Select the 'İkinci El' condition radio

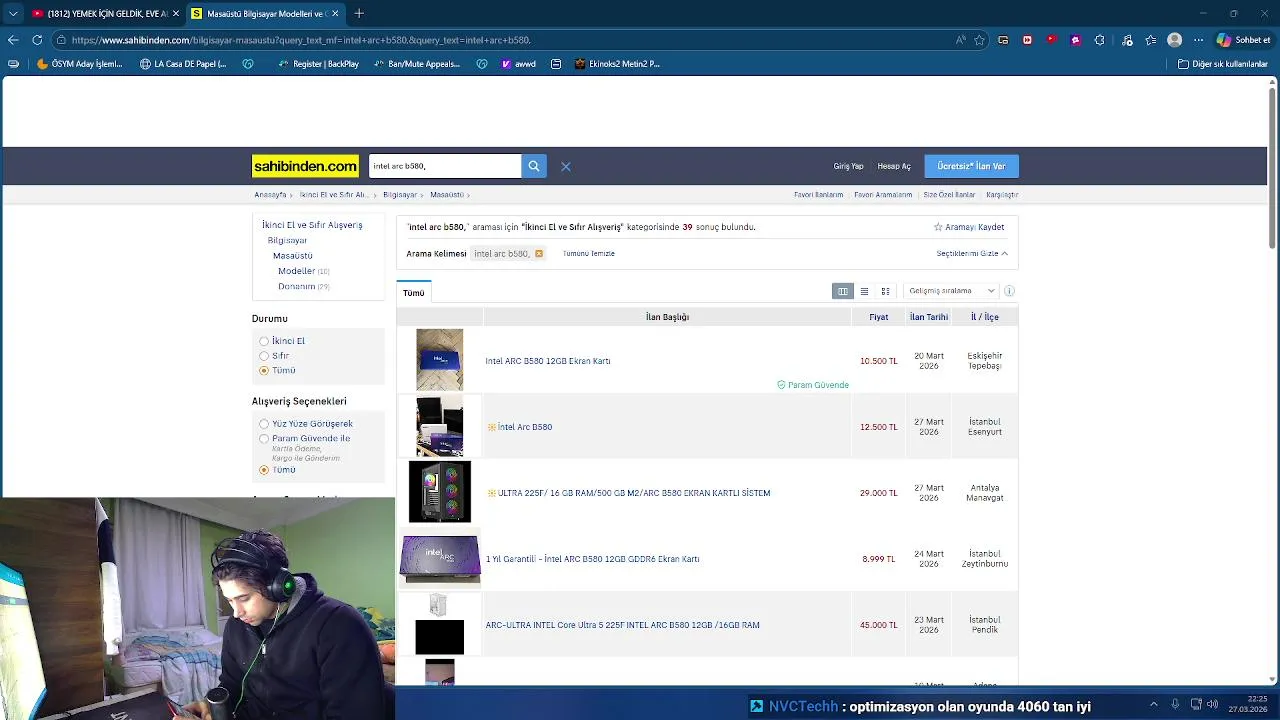point(264,341)
